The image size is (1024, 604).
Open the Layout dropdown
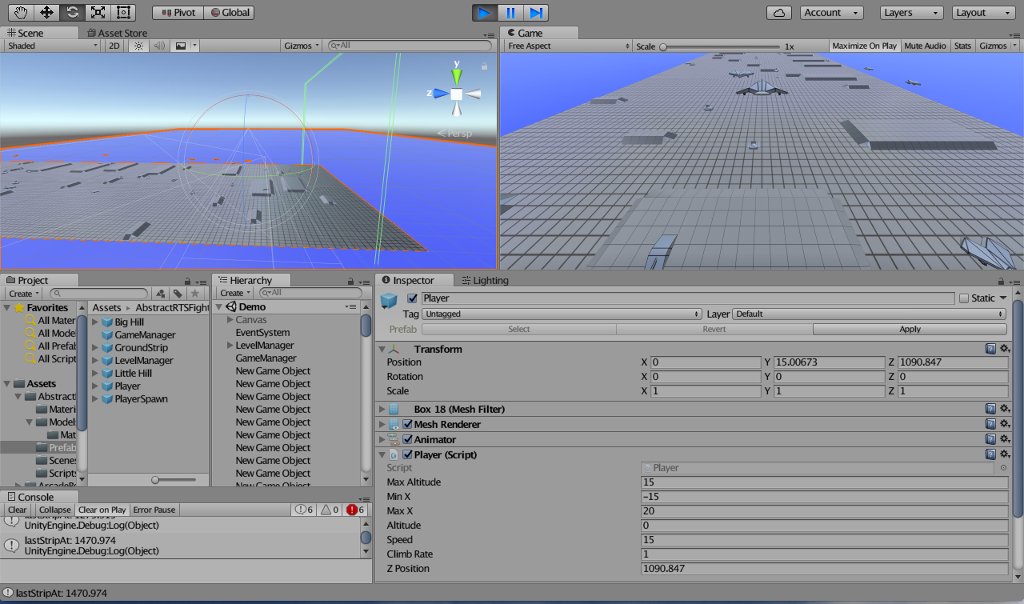coord(983,12)
